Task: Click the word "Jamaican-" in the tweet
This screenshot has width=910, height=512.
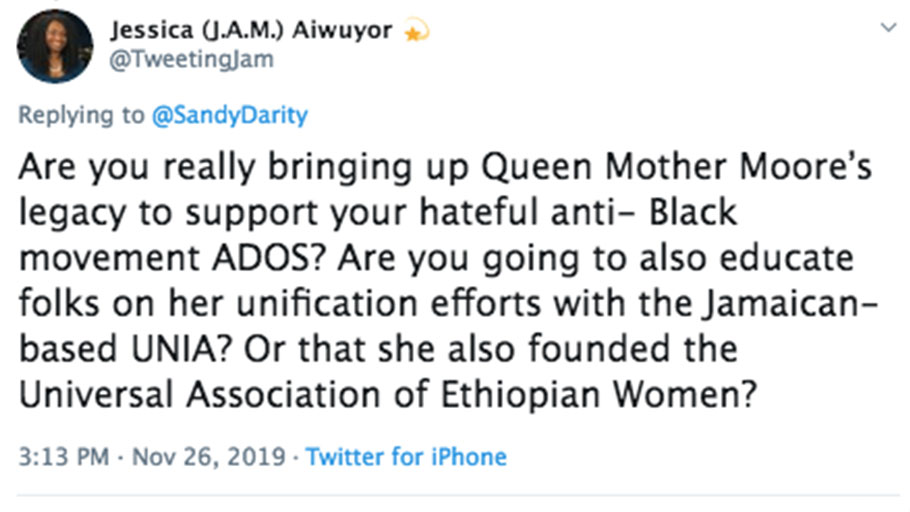Action: click(768, 303)
